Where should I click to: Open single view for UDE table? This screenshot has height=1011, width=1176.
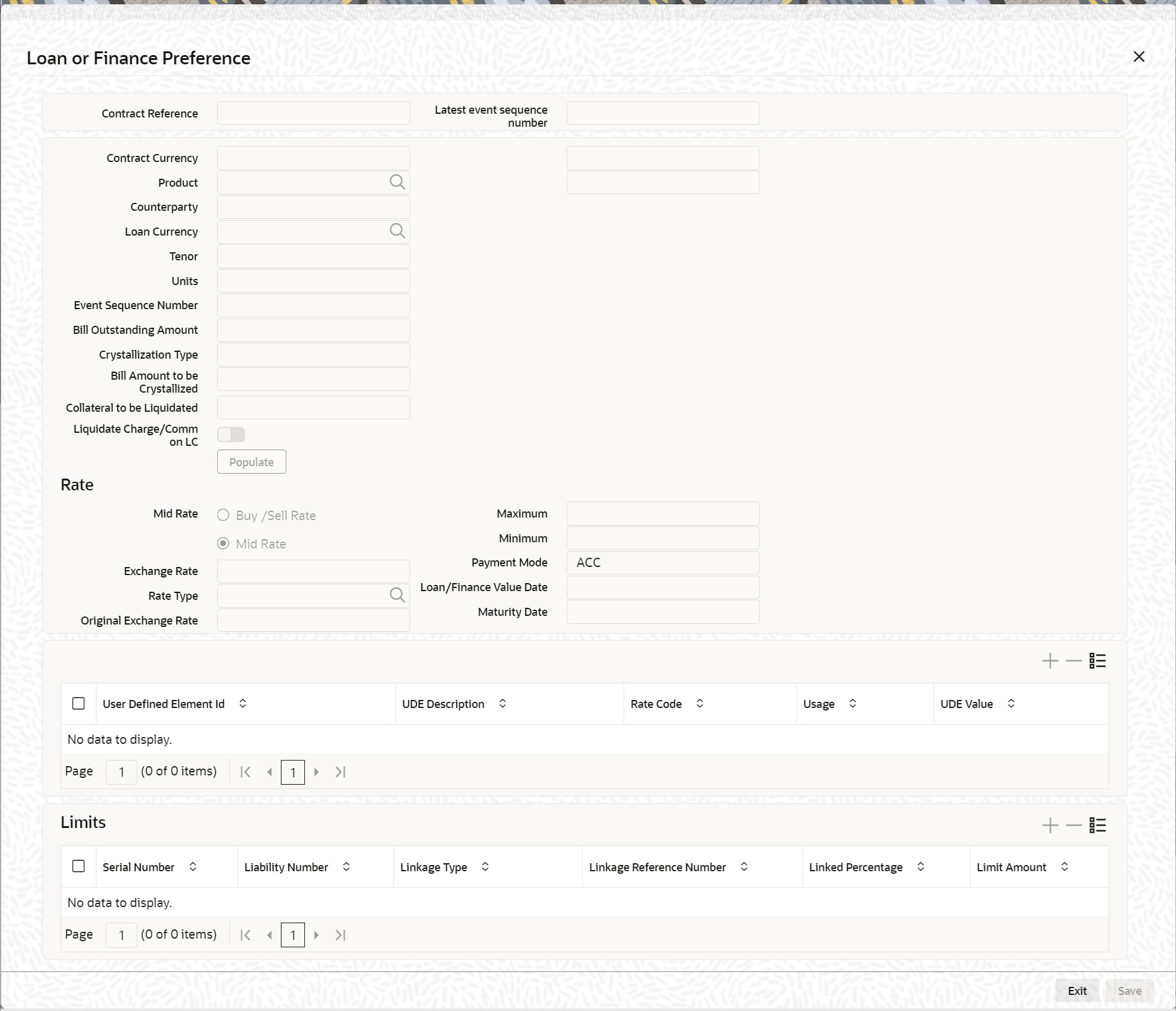[x=1098, y=661]
